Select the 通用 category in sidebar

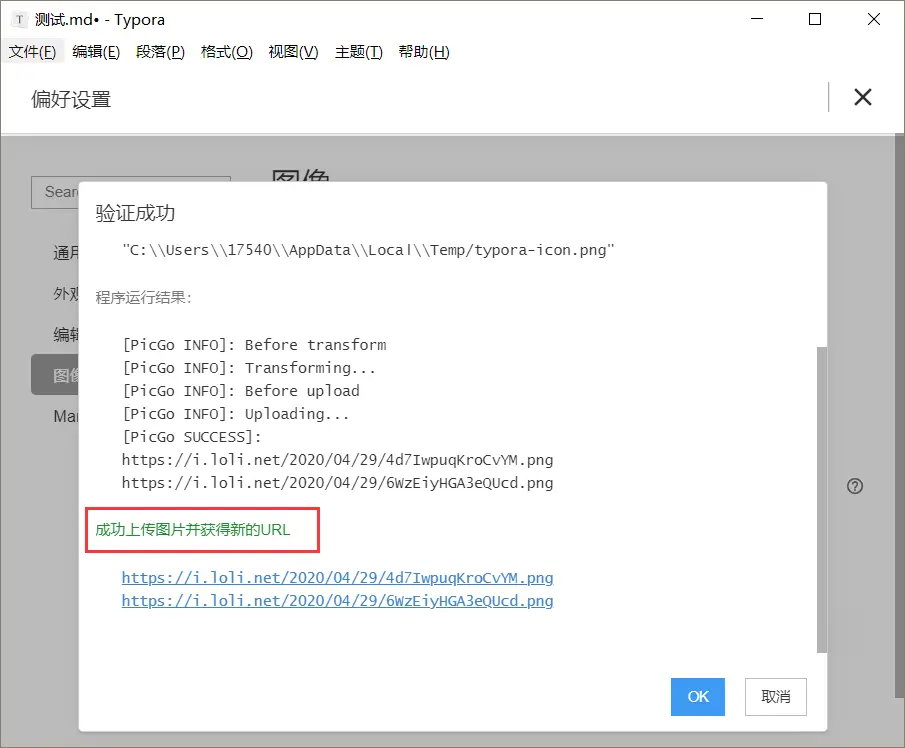[66, 253]
